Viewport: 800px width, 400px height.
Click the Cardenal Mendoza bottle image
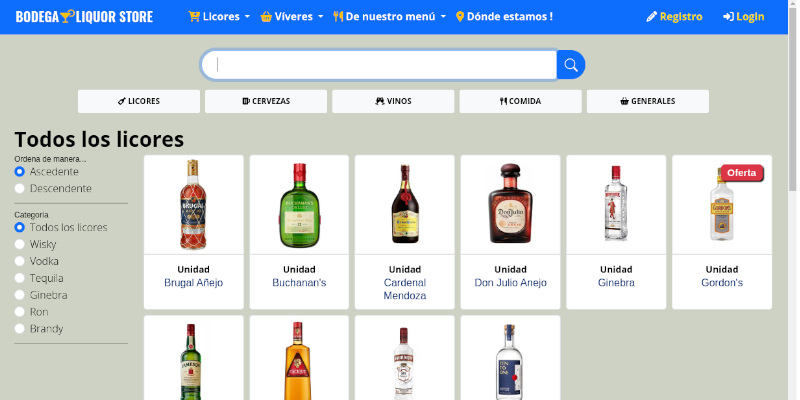(405, 204)
